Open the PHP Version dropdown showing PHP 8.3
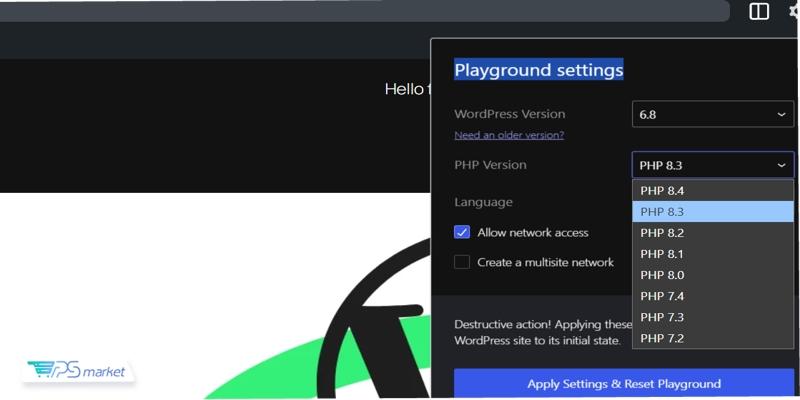The width and height of the screenshot is (800, 400). [712, 165]
